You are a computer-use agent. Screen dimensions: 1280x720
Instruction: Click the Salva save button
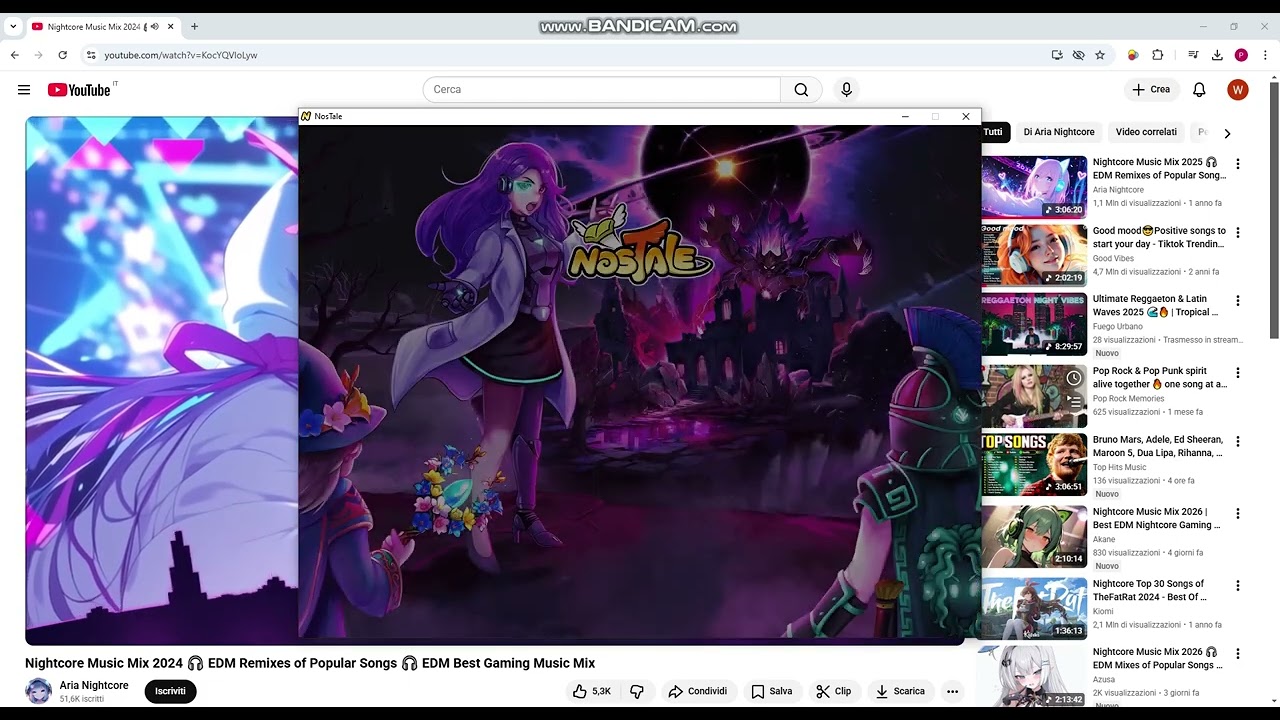tap(772, 691)
